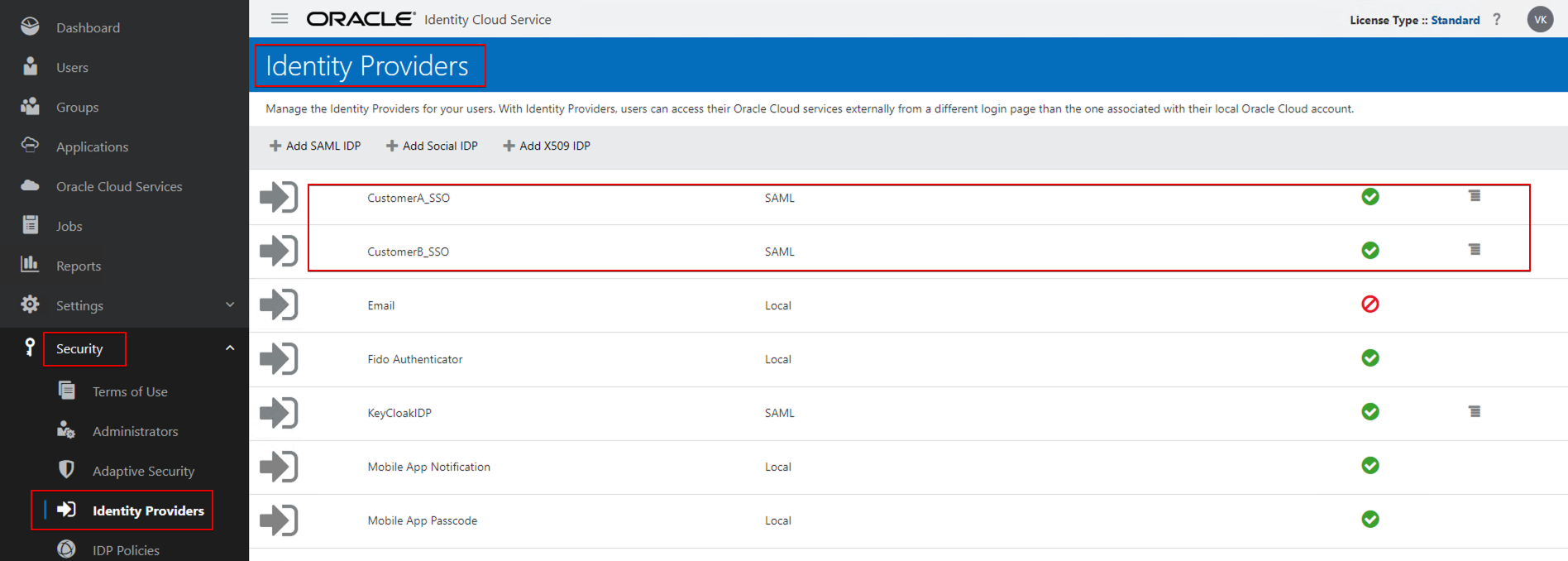Open the action menu for CustomerB_SSO
This screenshot has height=561, width=1568.
(1474, 250)
